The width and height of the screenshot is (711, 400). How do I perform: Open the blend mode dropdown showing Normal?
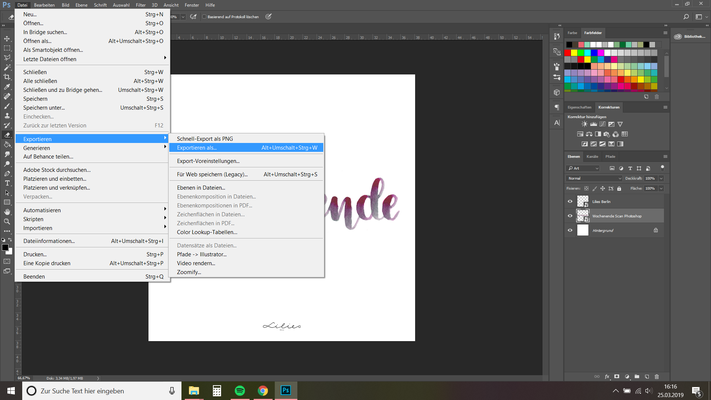click(x=590, y=177)
